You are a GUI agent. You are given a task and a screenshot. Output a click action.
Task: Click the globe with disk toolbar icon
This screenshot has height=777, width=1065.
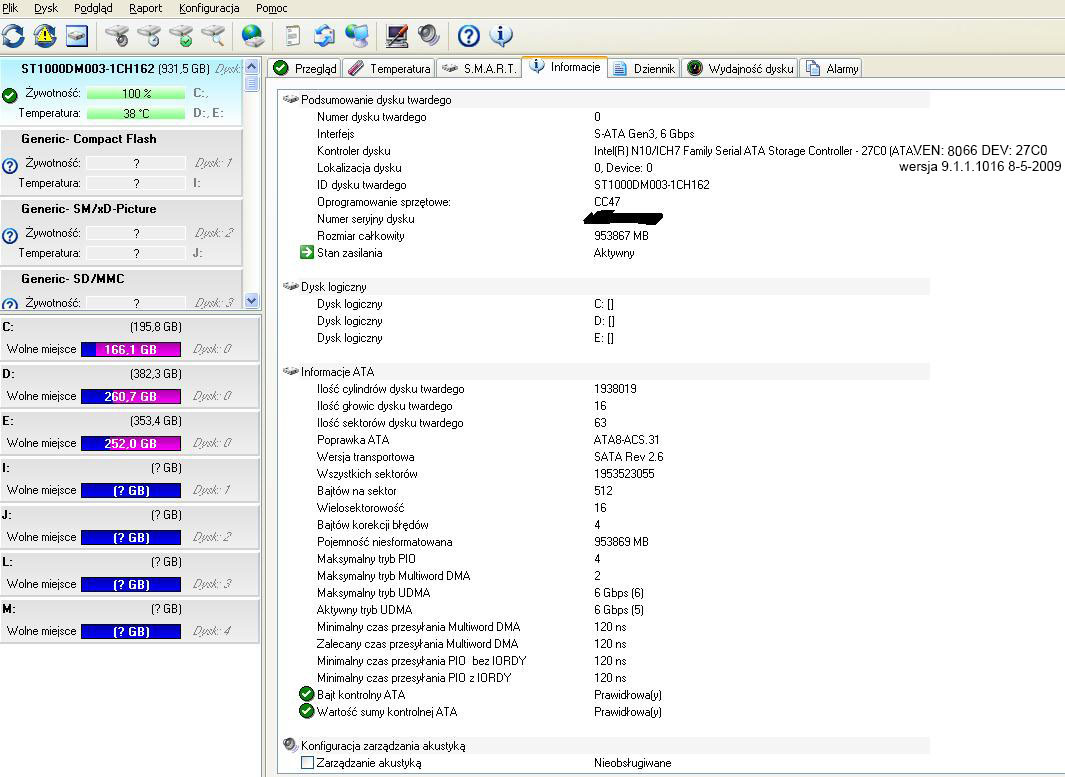click(253, 36)
